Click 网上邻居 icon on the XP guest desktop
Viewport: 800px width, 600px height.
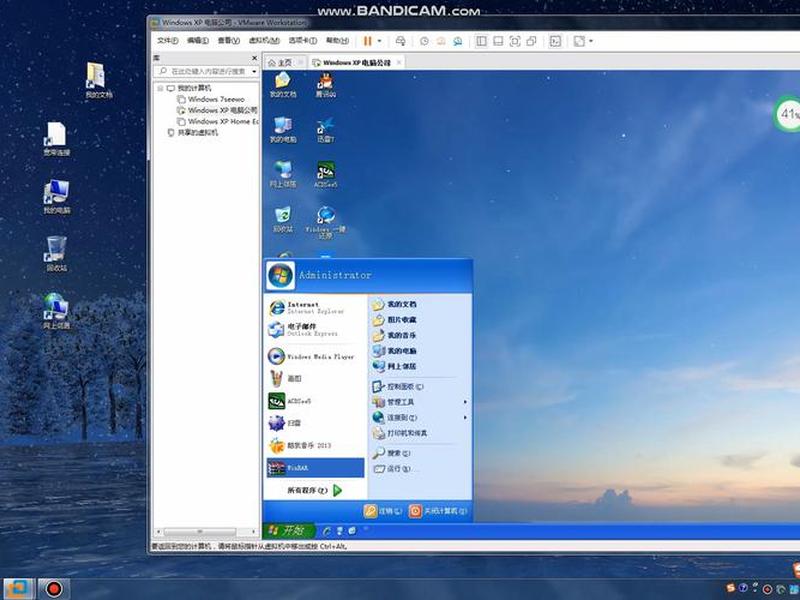pos(283,174)
